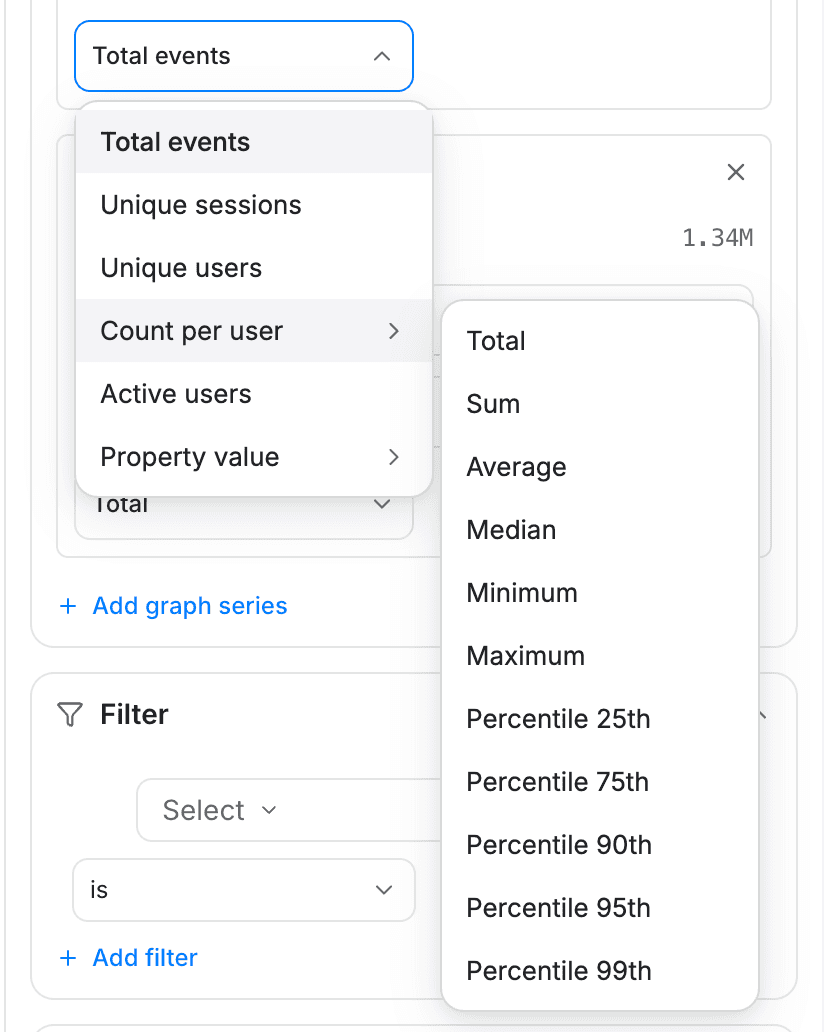Image resolution: width=824 pixels, height=1032 pixels.
Task: Choose Unique users option
Action: (x=254, y=268)
